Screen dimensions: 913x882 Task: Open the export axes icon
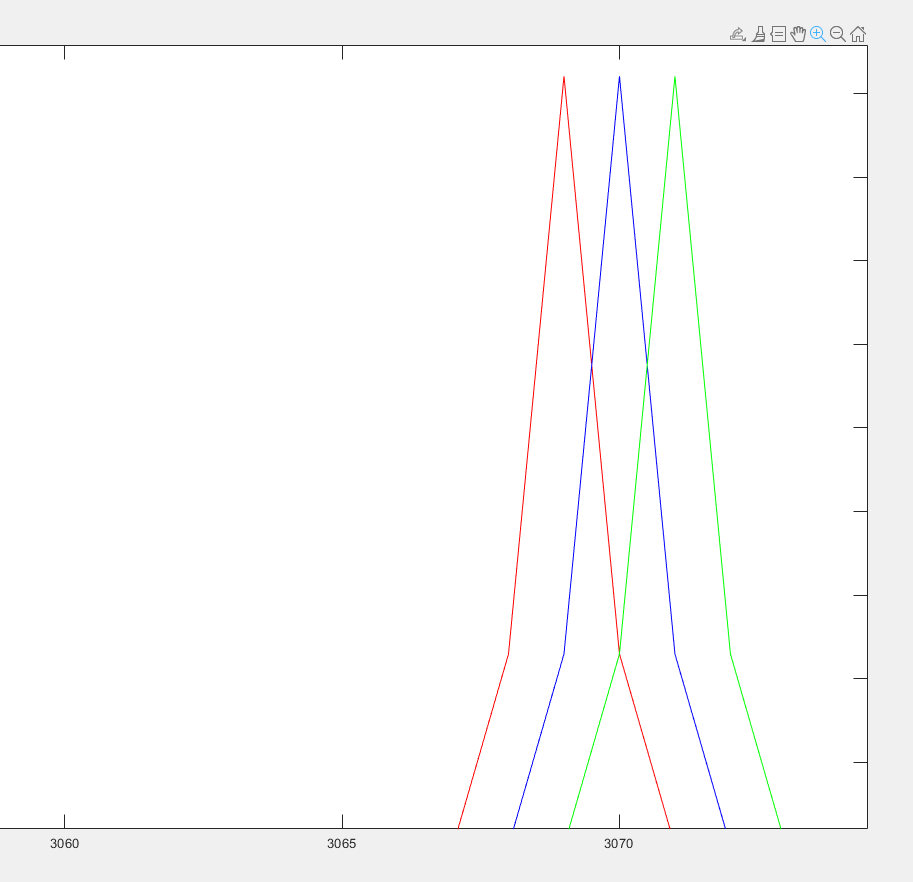coord(738,34)
